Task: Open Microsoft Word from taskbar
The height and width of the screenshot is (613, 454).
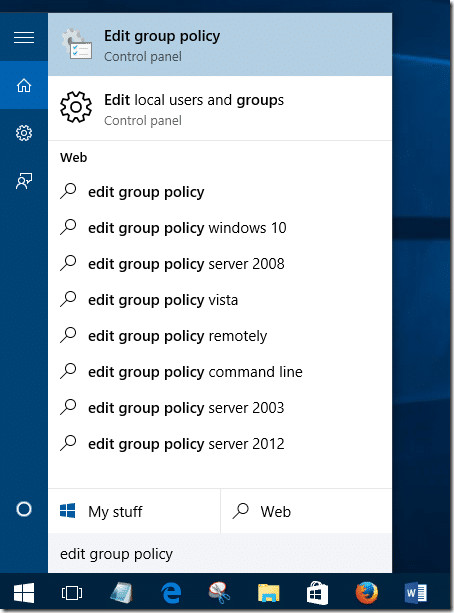Action: click(x=415, y=593)
